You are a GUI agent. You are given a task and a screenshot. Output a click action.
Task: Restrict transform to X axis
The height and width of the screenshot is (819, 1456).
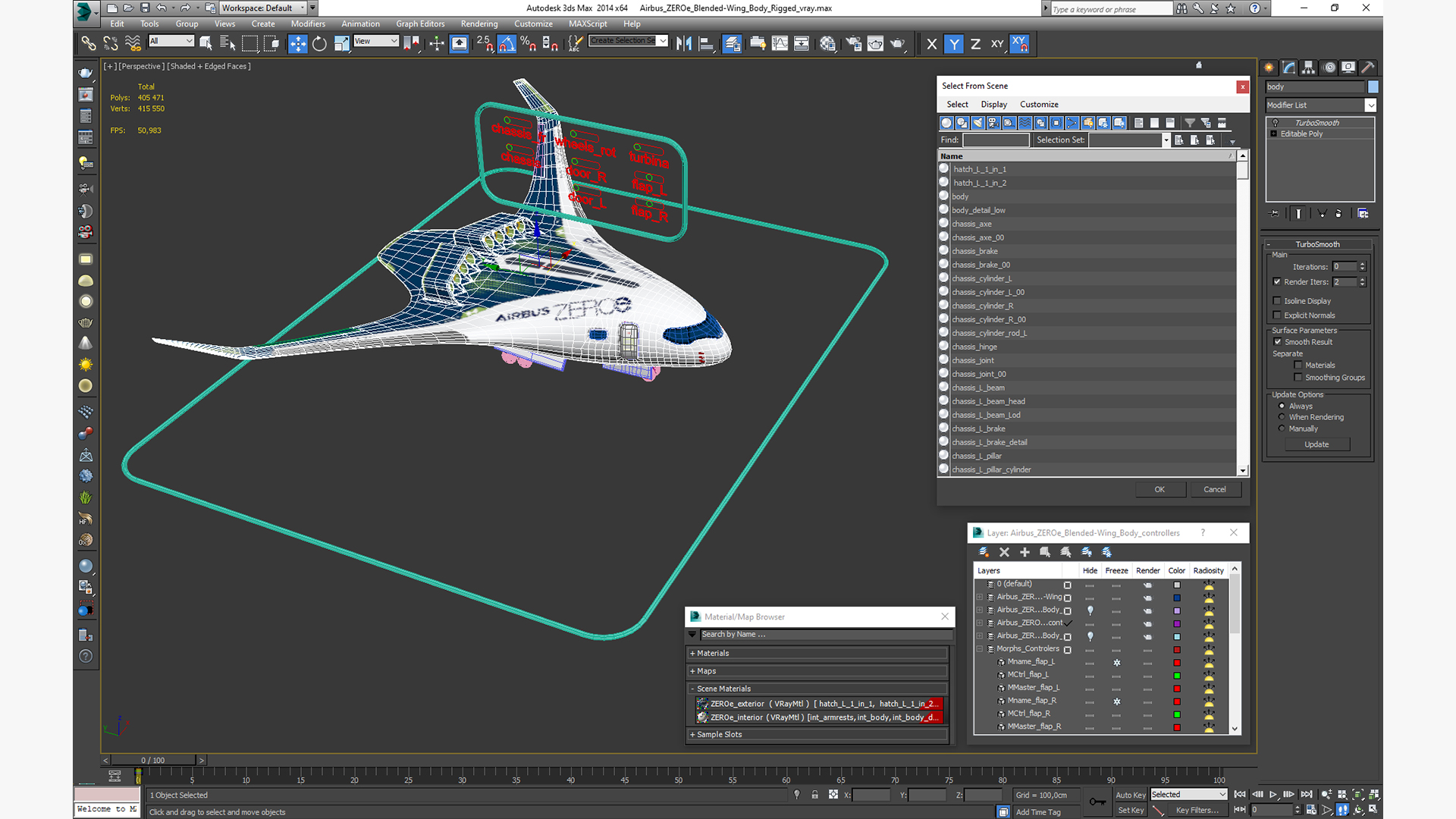932,44
